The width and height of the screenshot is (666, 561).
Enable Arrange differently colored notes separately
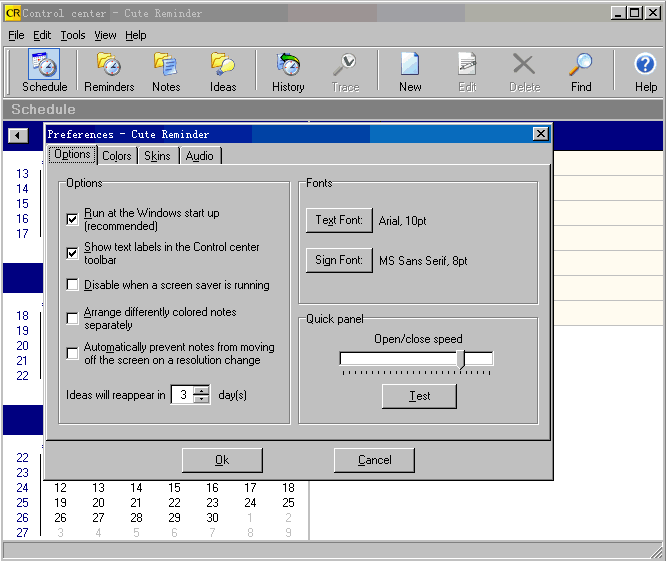(73, 319)
